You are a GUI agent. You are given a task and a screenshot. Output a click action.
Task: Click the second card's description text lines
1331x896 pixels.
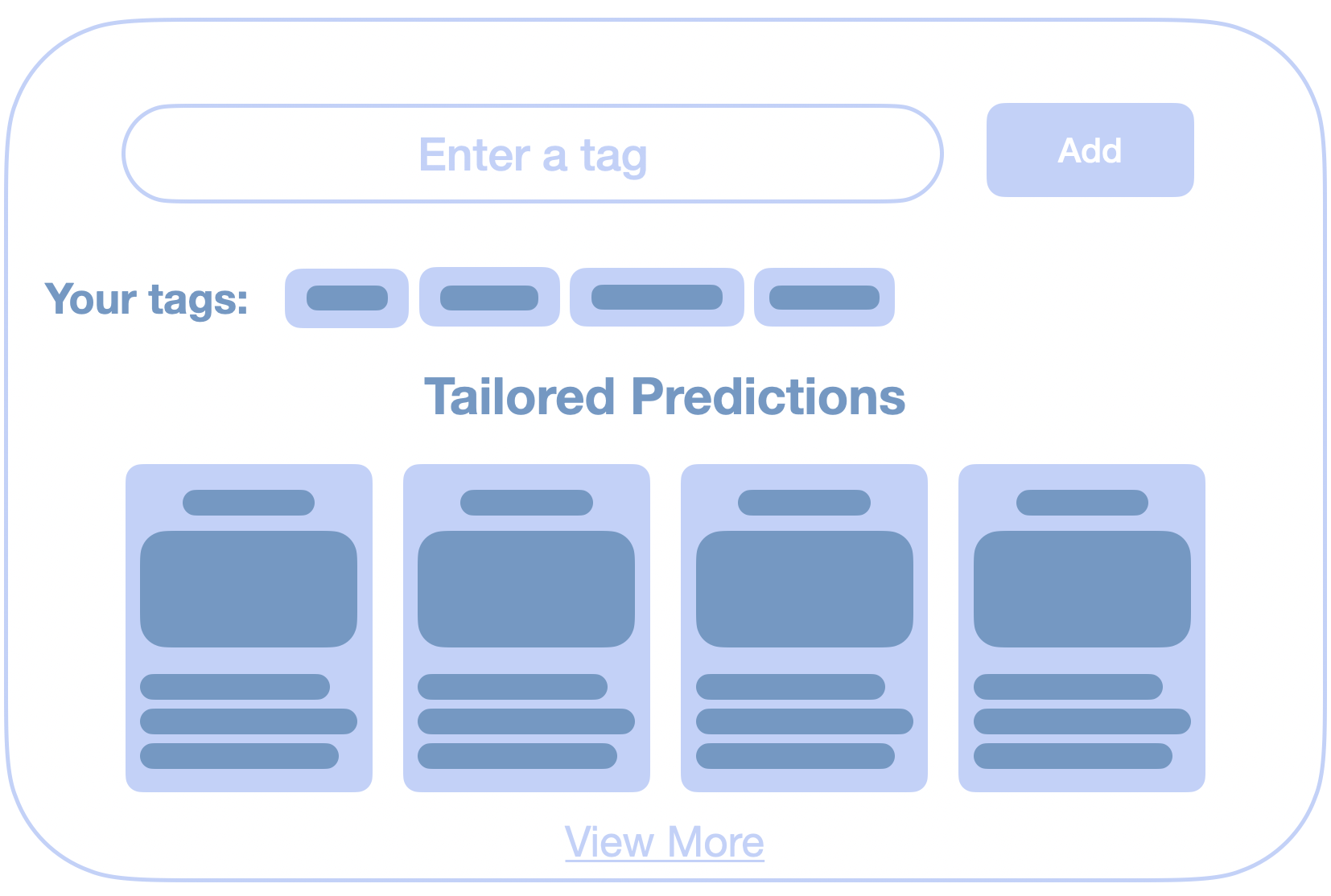coord(526,721)
